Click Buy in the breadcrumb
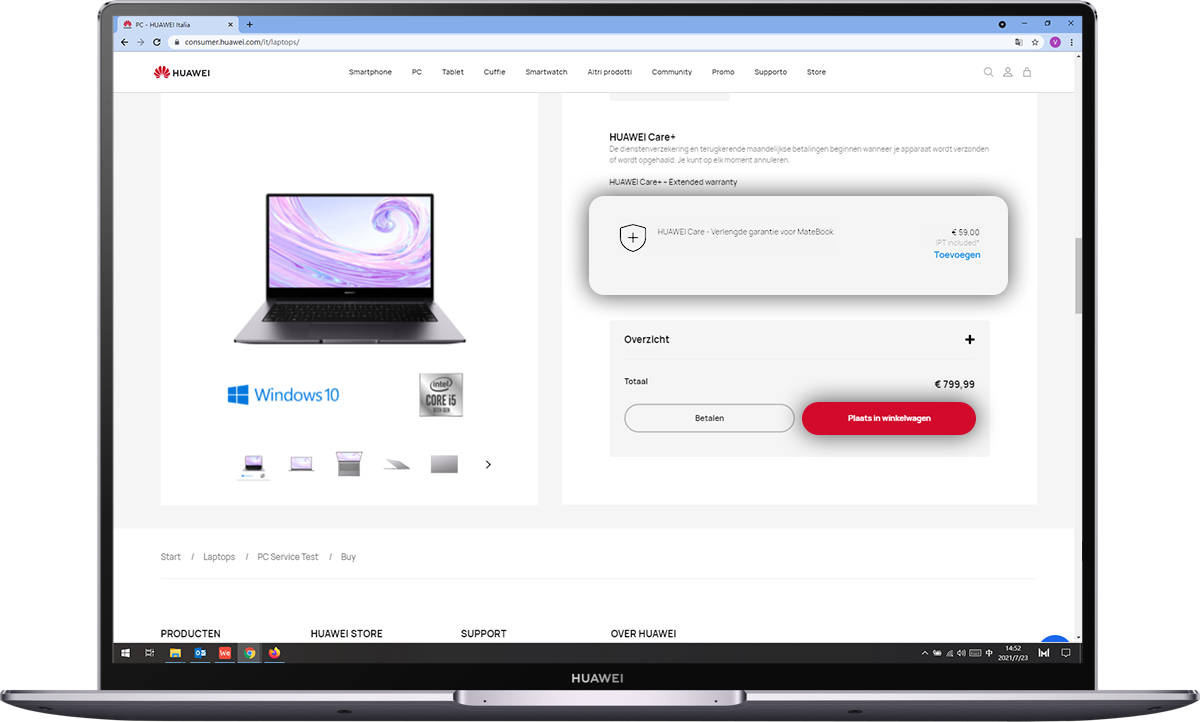This screenshot has height=722, width=1200. pyautogui.click(x=348, y=557)
